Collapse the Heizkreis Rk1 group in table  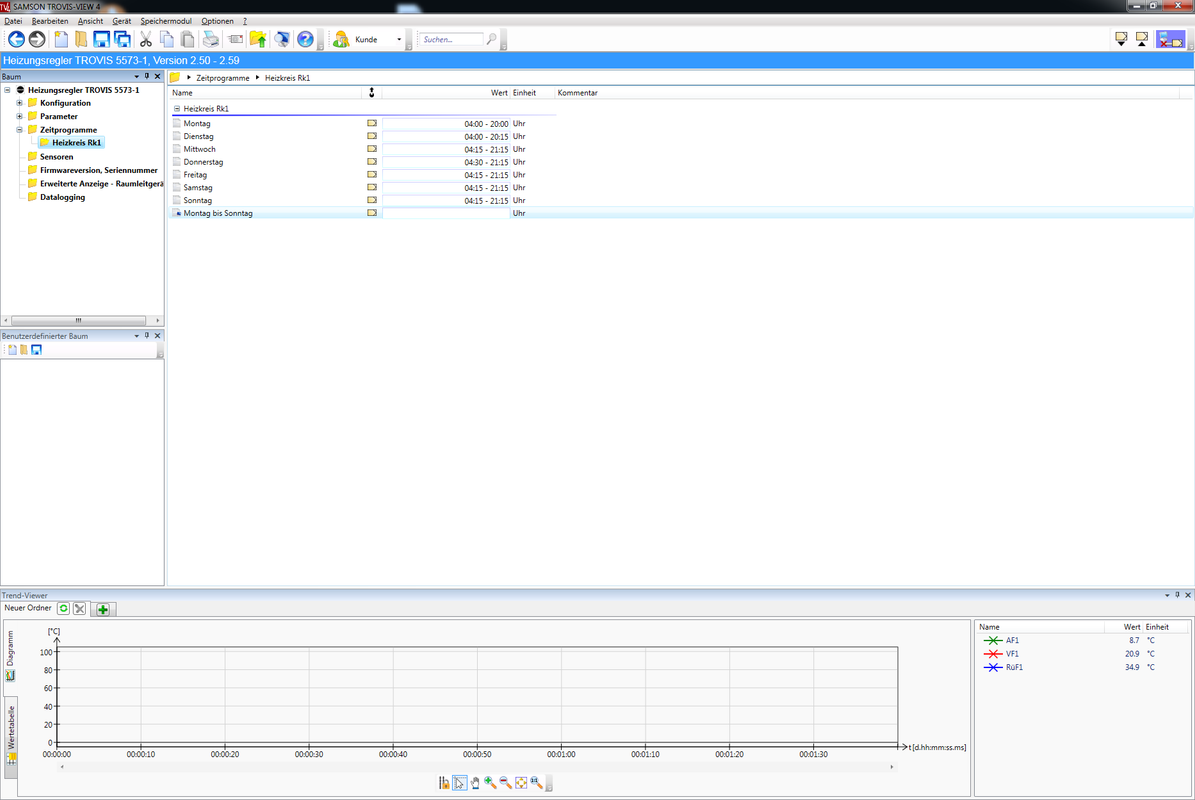click(x=177, y=108)
